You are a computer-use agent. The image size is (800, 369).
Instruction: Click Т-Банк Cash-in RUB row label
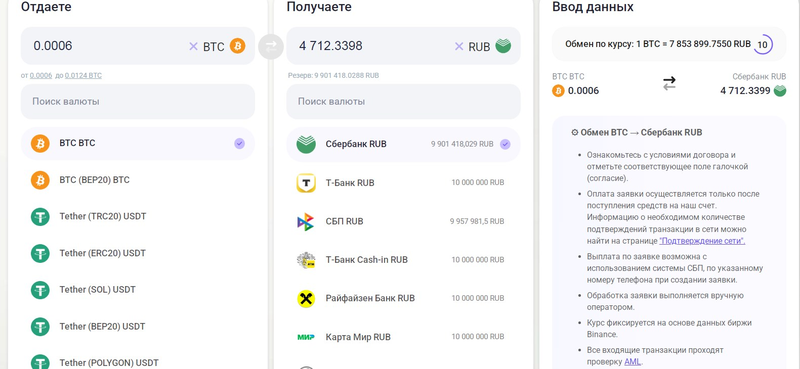pos(367,260)
